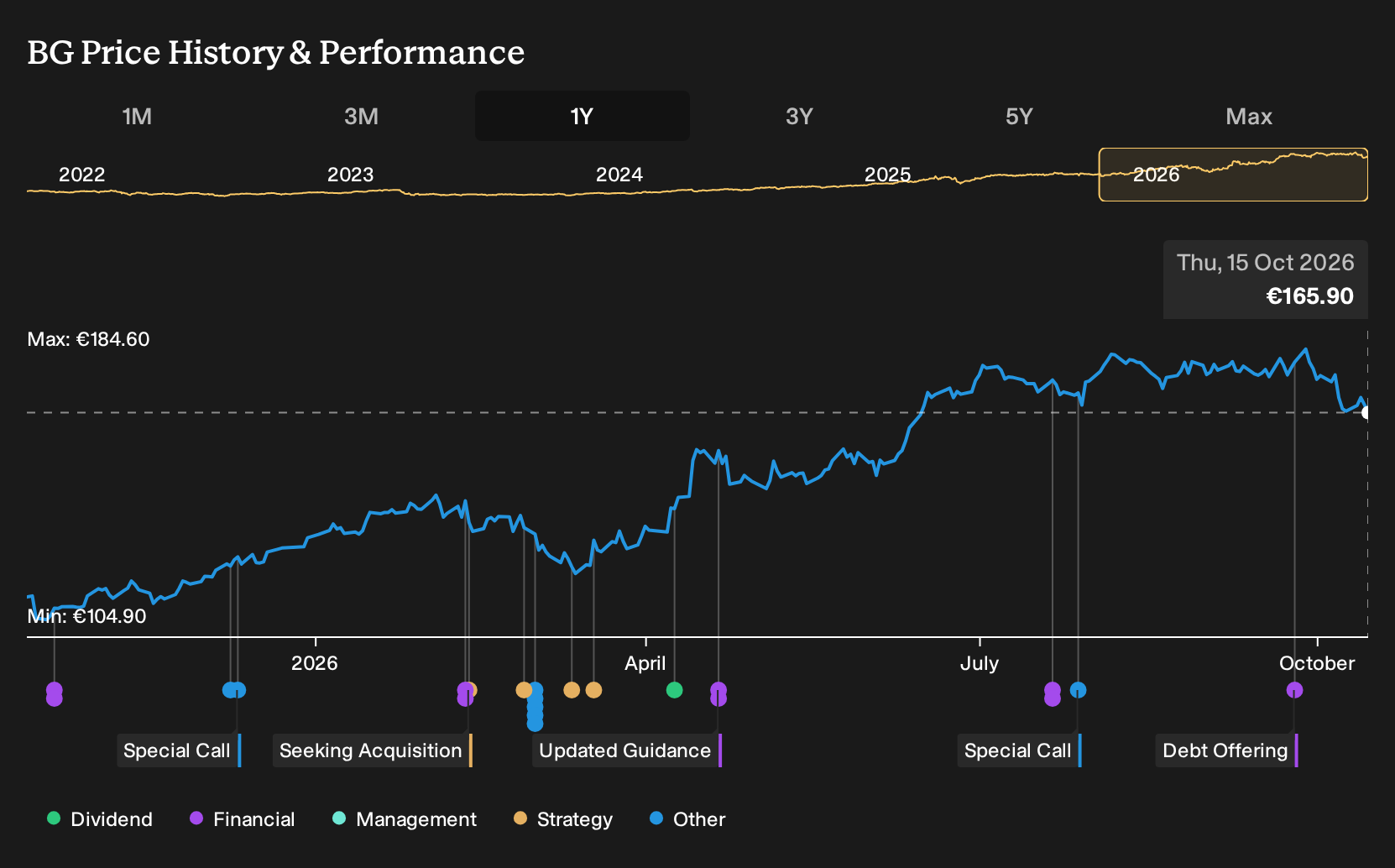The image size is (1395, 868).
Task: Click the July axis label
Action: coord(979,663)
